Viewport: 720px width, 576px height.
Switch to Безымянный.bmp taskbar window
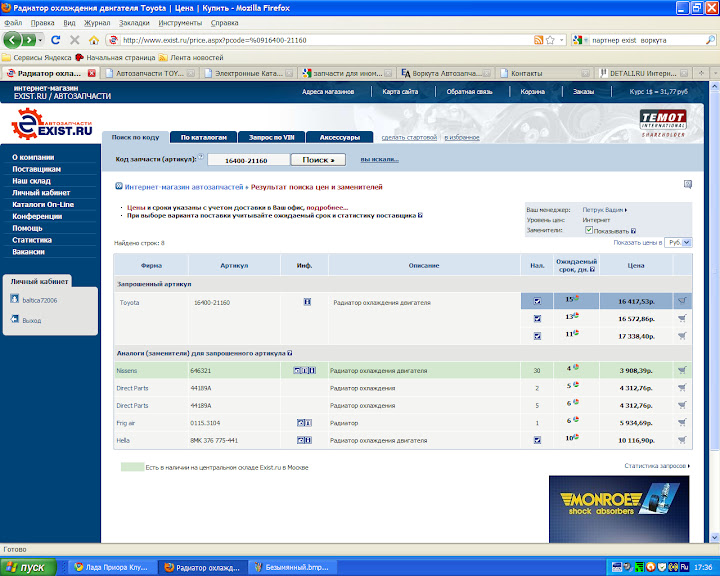(x=292, y=568)
